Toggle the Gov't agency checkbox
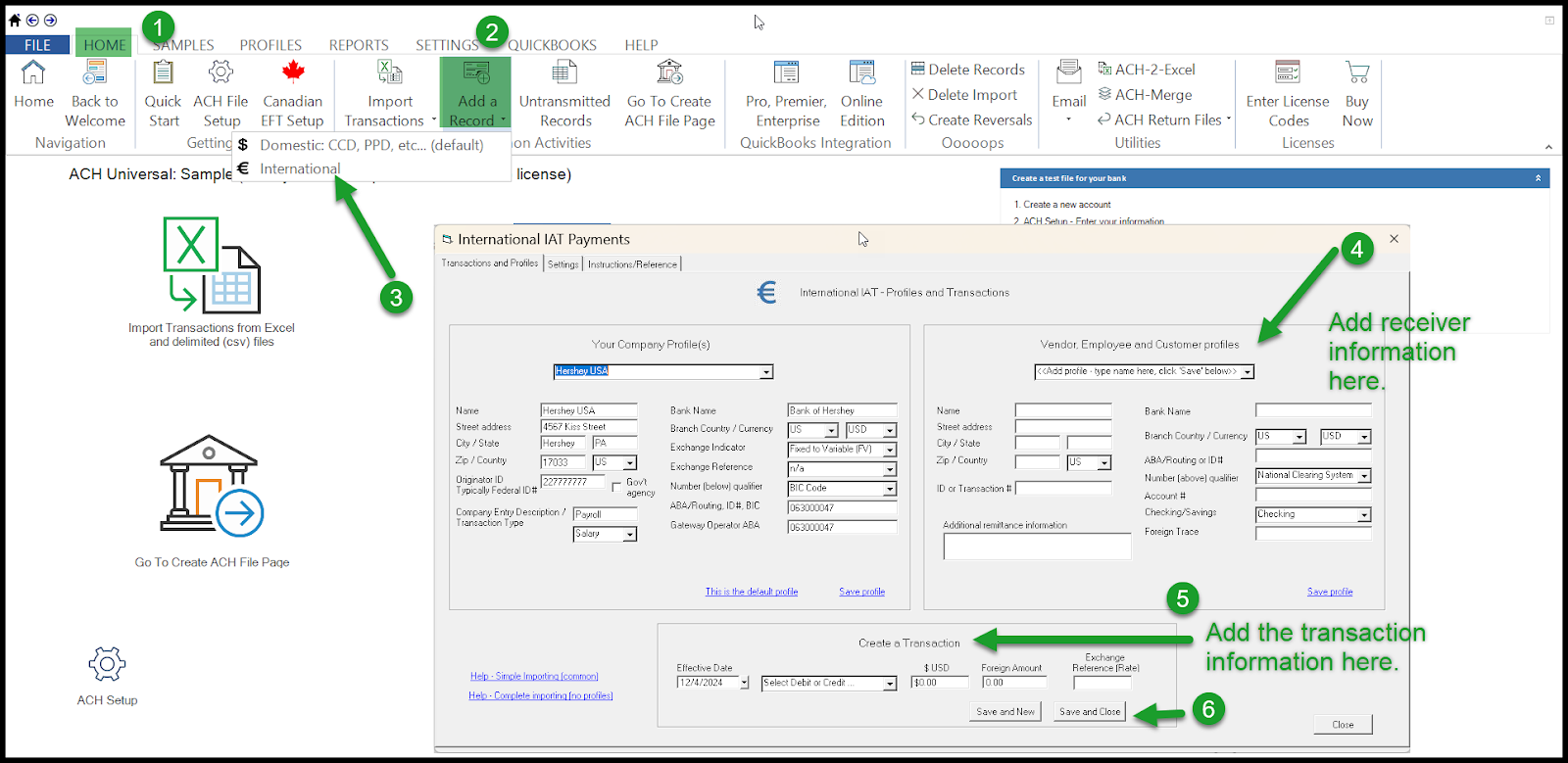Image resolution: width=1568 pixels, height=763 pixels. [616, 487]
